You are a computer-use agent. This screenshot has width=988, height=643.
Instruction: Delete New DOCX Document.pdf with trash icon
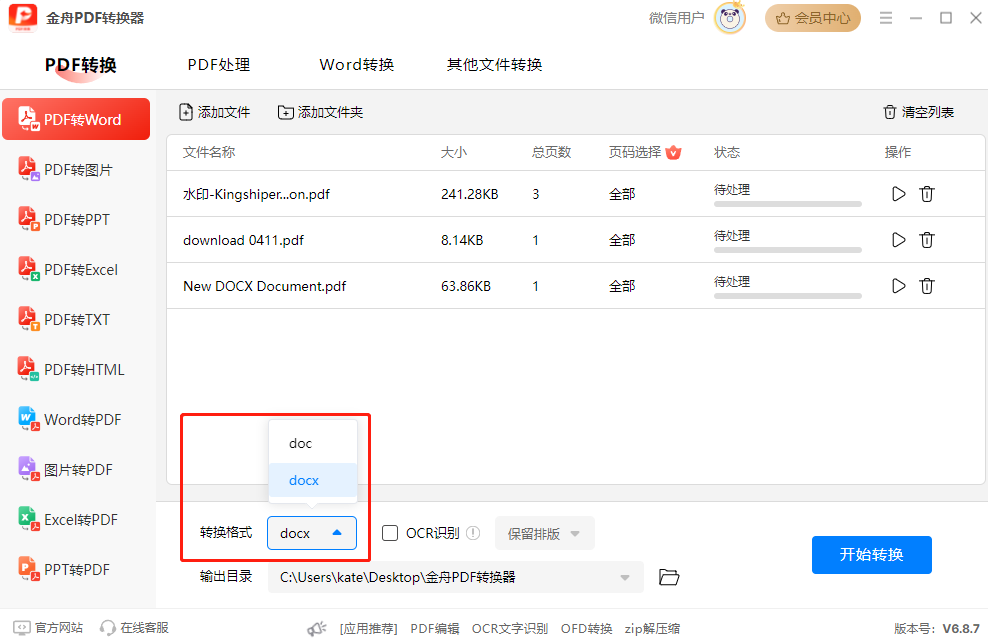tap(926, 286)
